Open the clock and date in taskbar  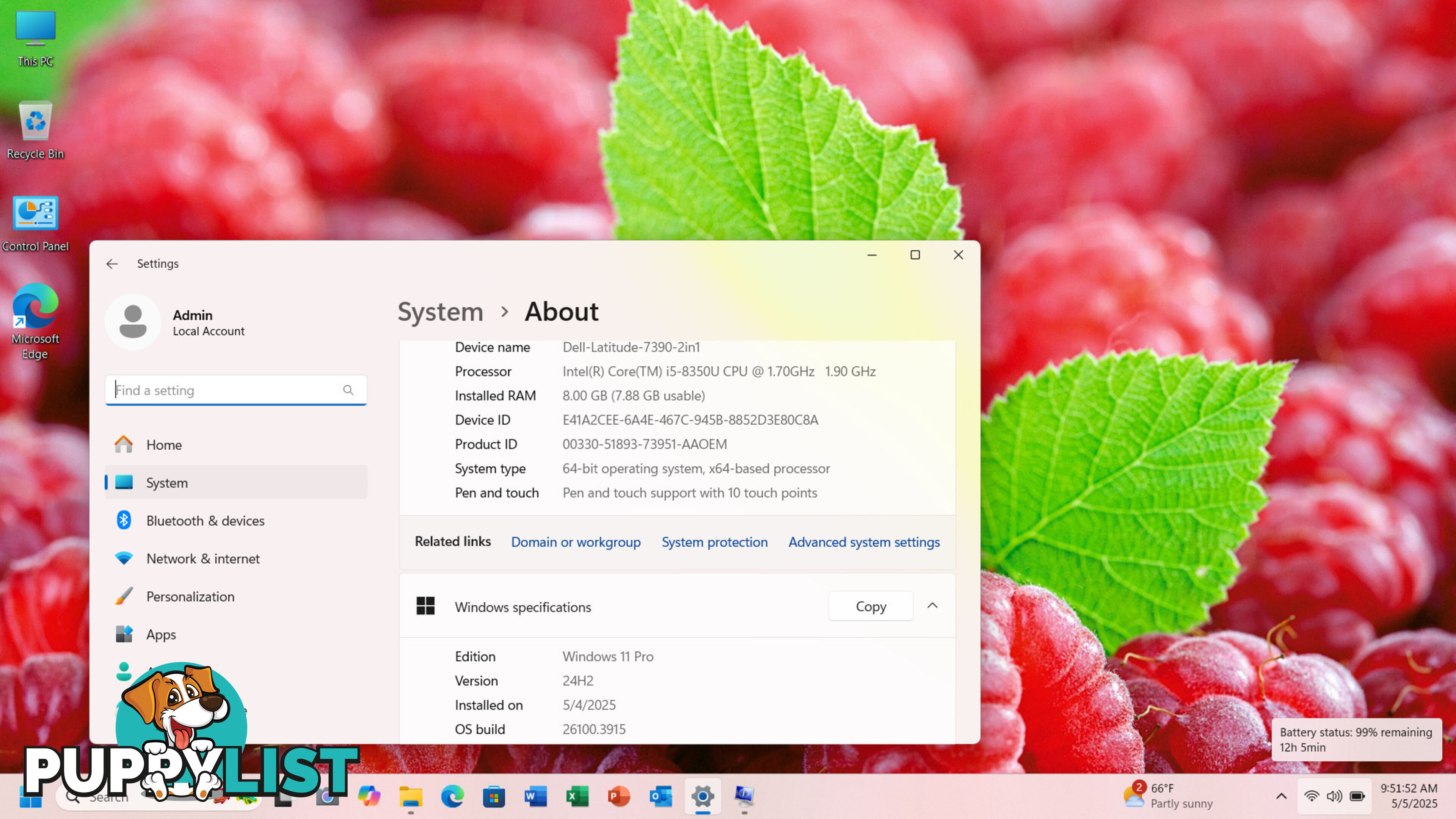point(1409,796)
